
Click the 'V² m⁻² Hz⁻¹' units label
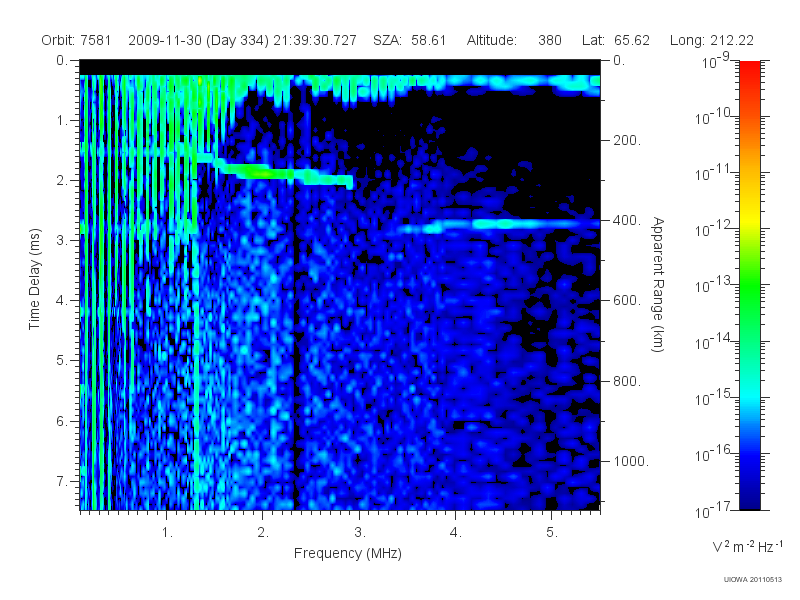coord(747,546)
